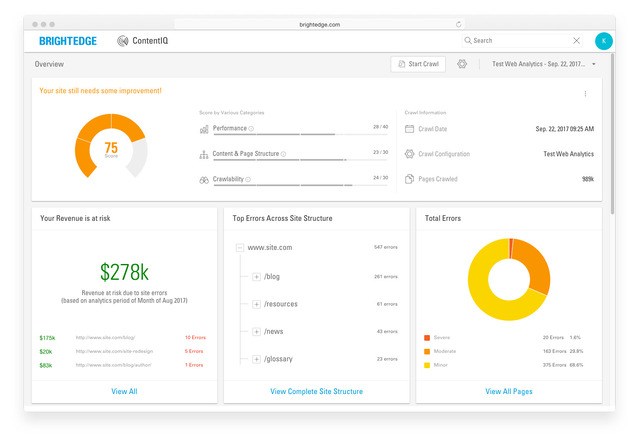Click the Crawl Date calendar icon
This screenshot has height=436, width=640.
tap(409, 129)
